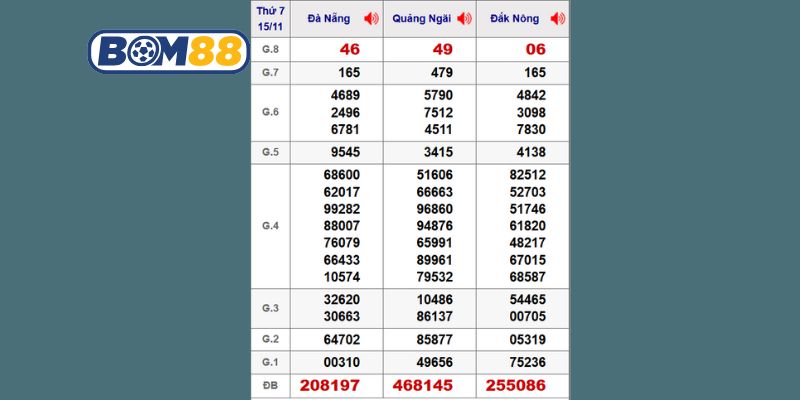Click special prize number 468145
This screenshot has width=800, height=400.
click(423, 386)
